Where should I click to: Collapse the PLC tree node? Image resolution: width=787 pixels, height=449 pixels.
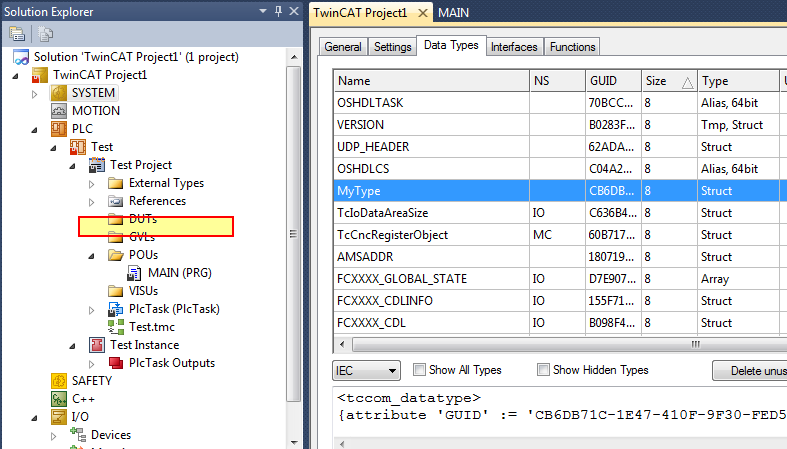(35, 130)
